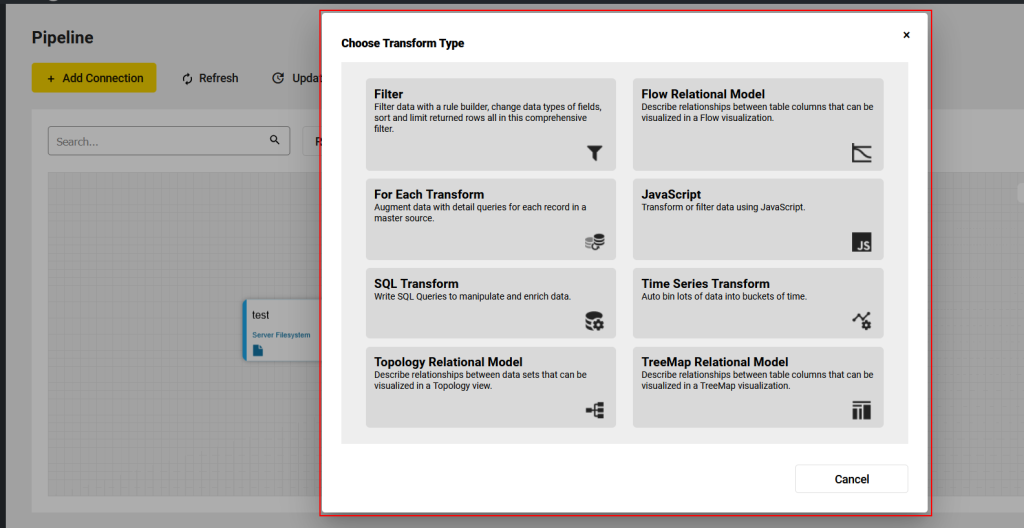This screenshot has width=1024, height=528.
Task: Click the Server Filesystem label
Action: (x=281, y=335)
